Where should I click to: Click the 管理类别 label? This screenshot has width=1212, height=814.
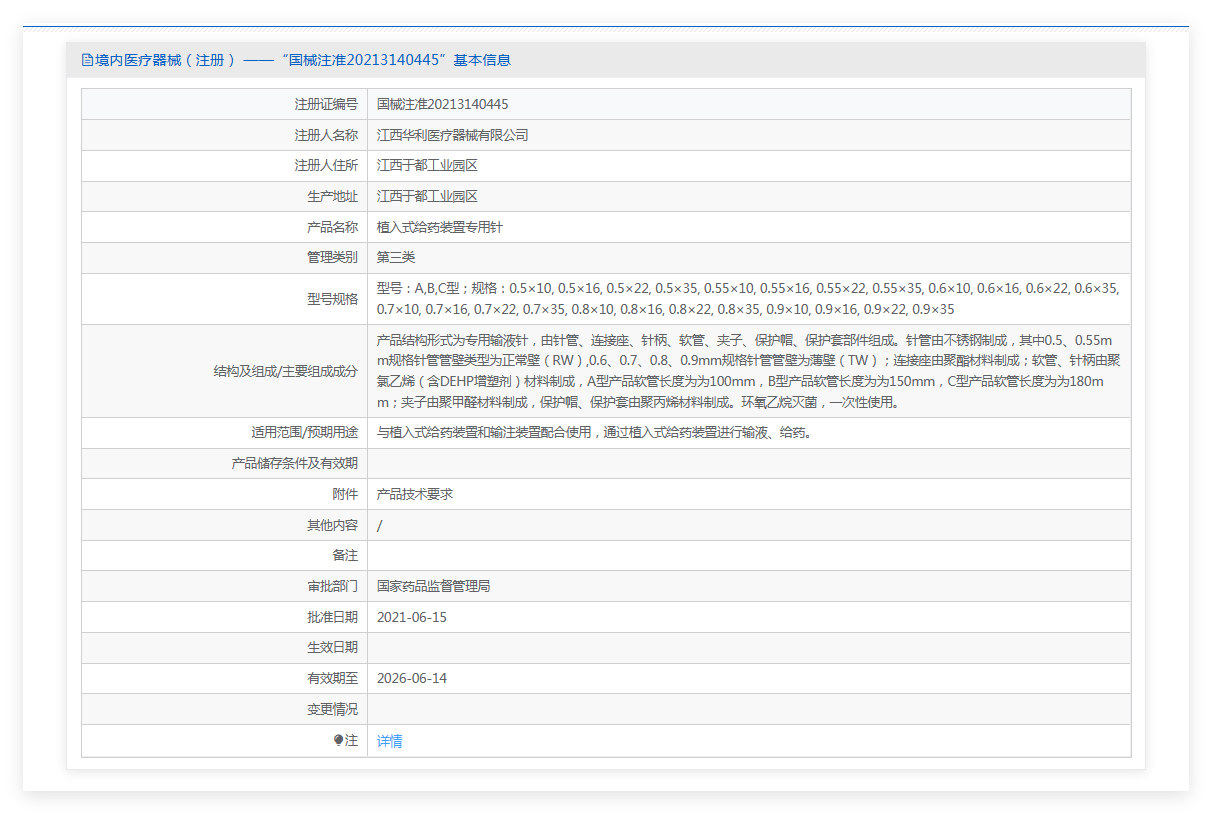click(x=332, y=258)
